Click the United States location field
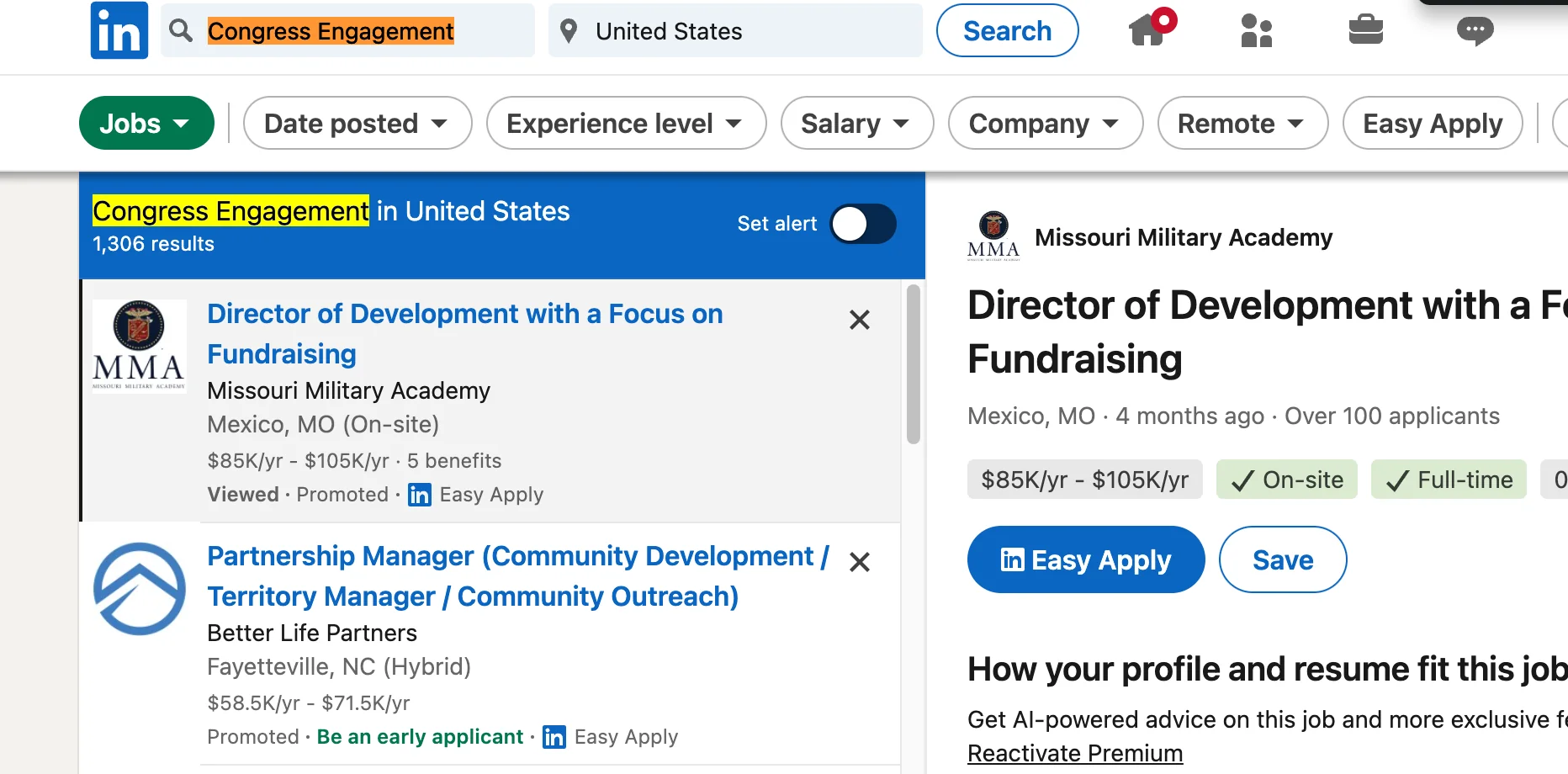Screen dimensions: 1568x774 [735, 30]
